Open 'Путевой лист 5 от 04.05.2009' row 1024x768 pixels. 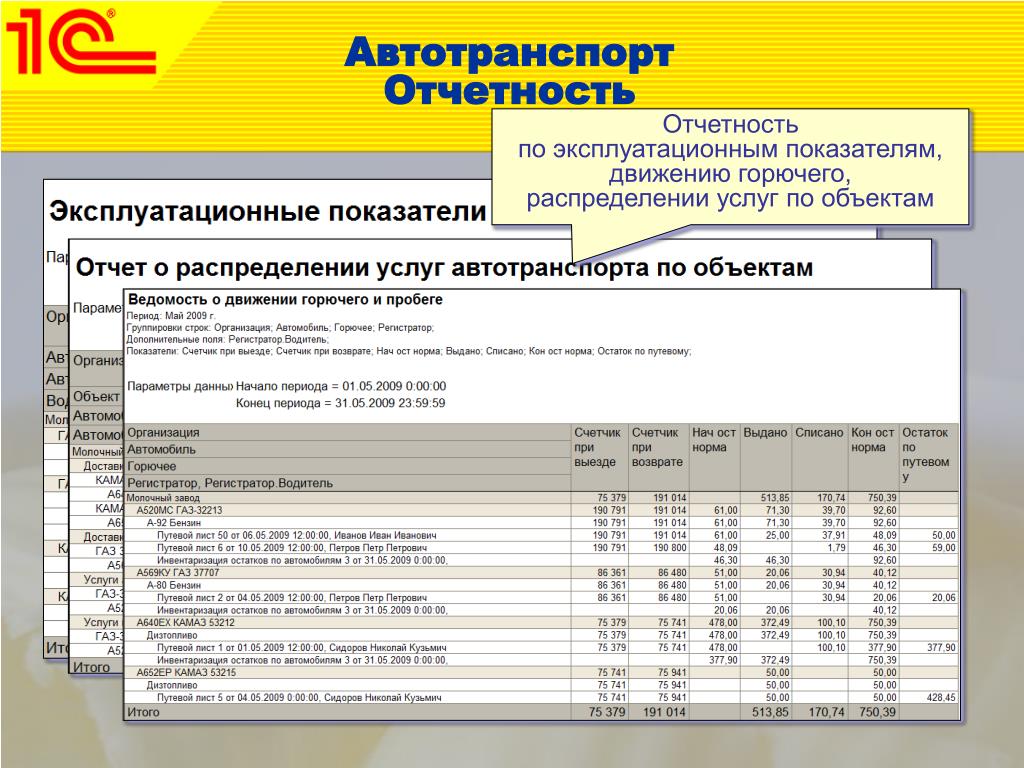[542, 697]
